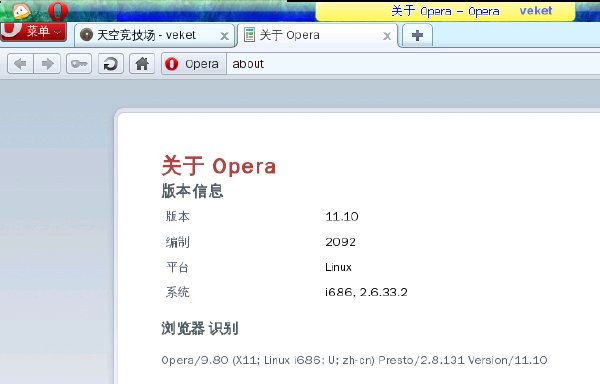Click the 浏览器 识别 section heading

[x=200, y=329]
